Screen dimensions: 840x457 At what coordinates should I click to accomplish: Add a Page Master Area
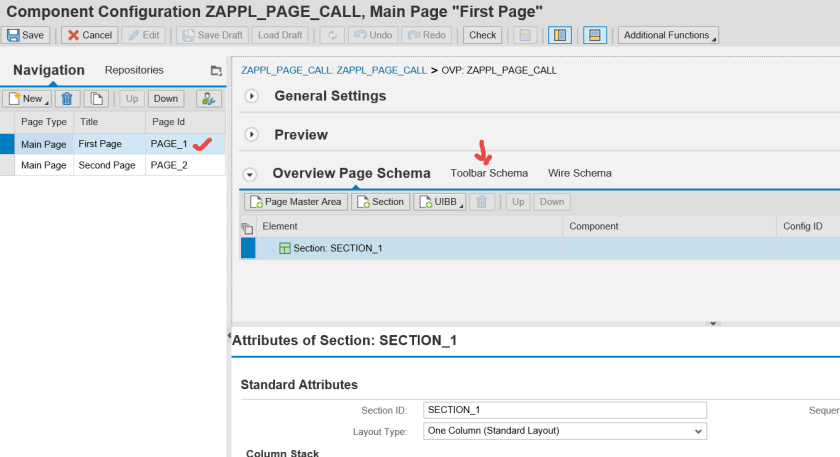click(x=296, y=202)
